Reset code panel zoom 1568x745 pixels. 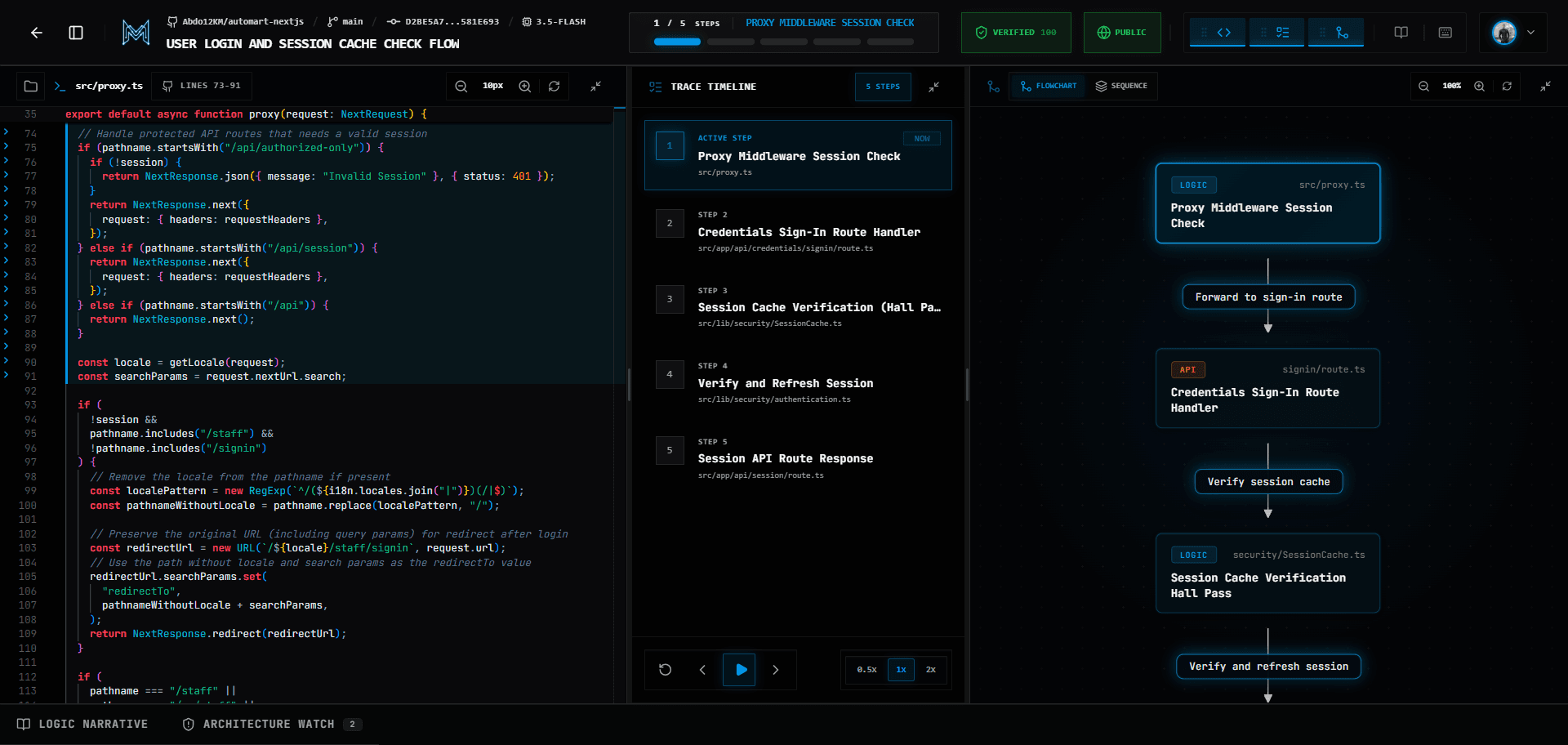(555, 86)
